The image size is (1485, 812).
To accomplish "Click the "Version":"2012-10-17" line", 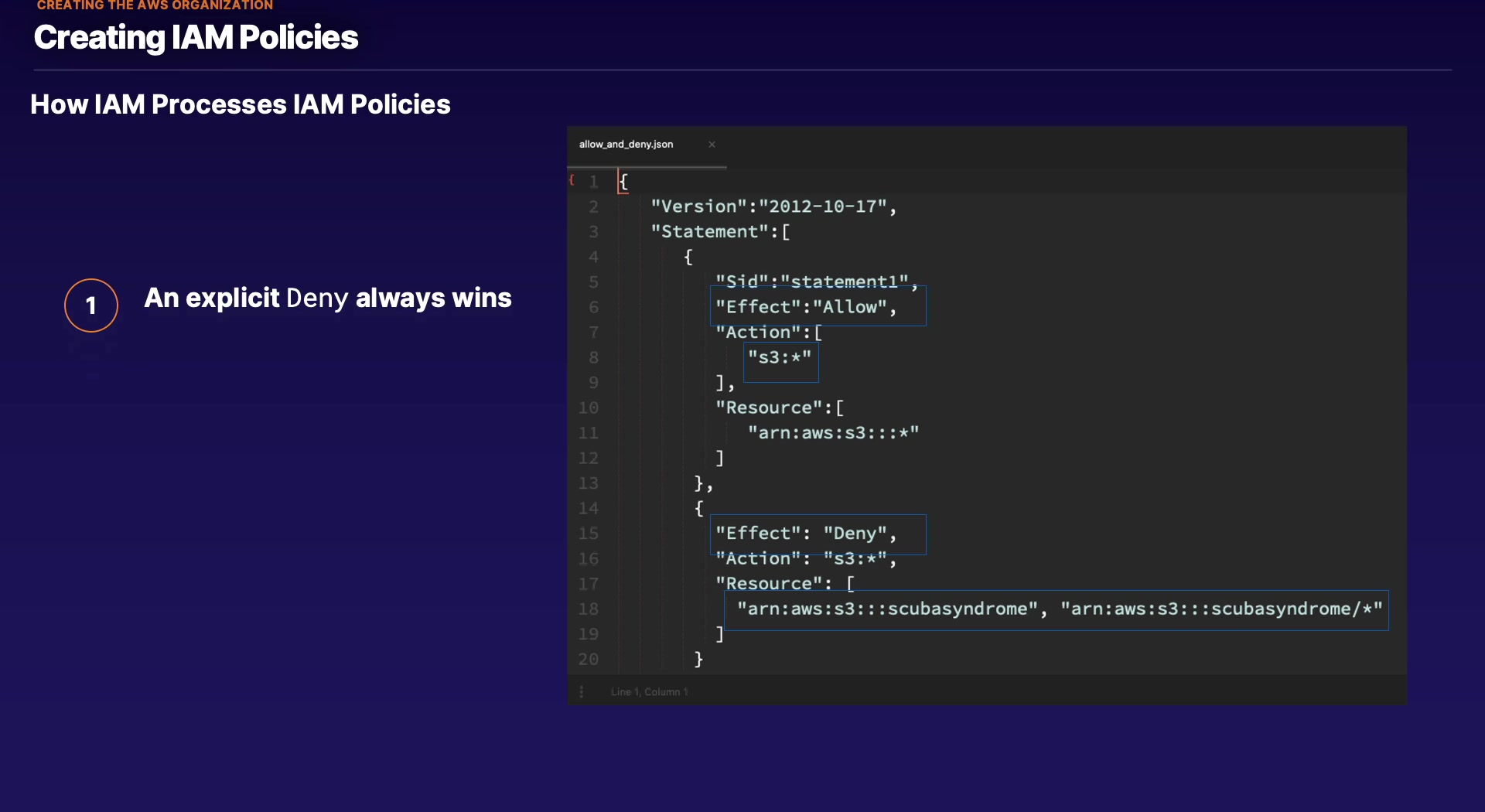I will 773,206.
